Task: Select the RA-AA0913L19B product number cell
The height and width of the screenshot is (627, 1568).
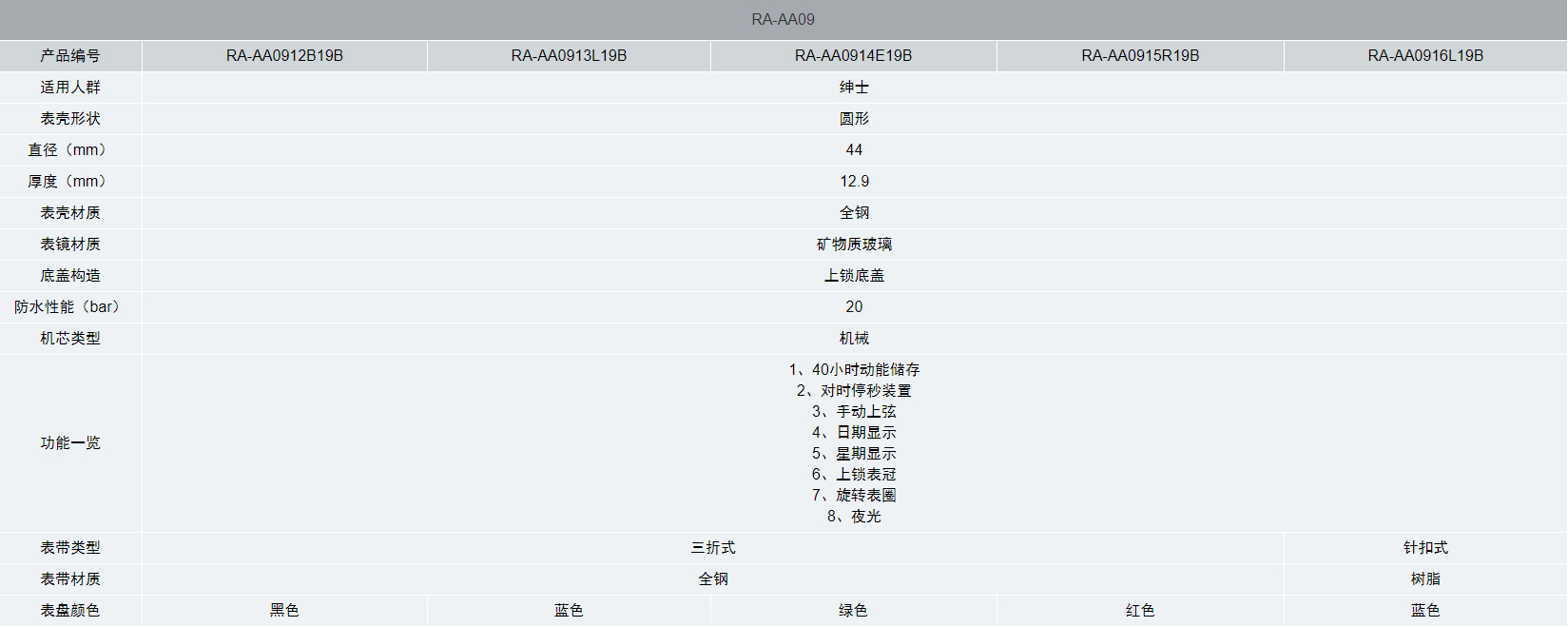Action: 569,55
